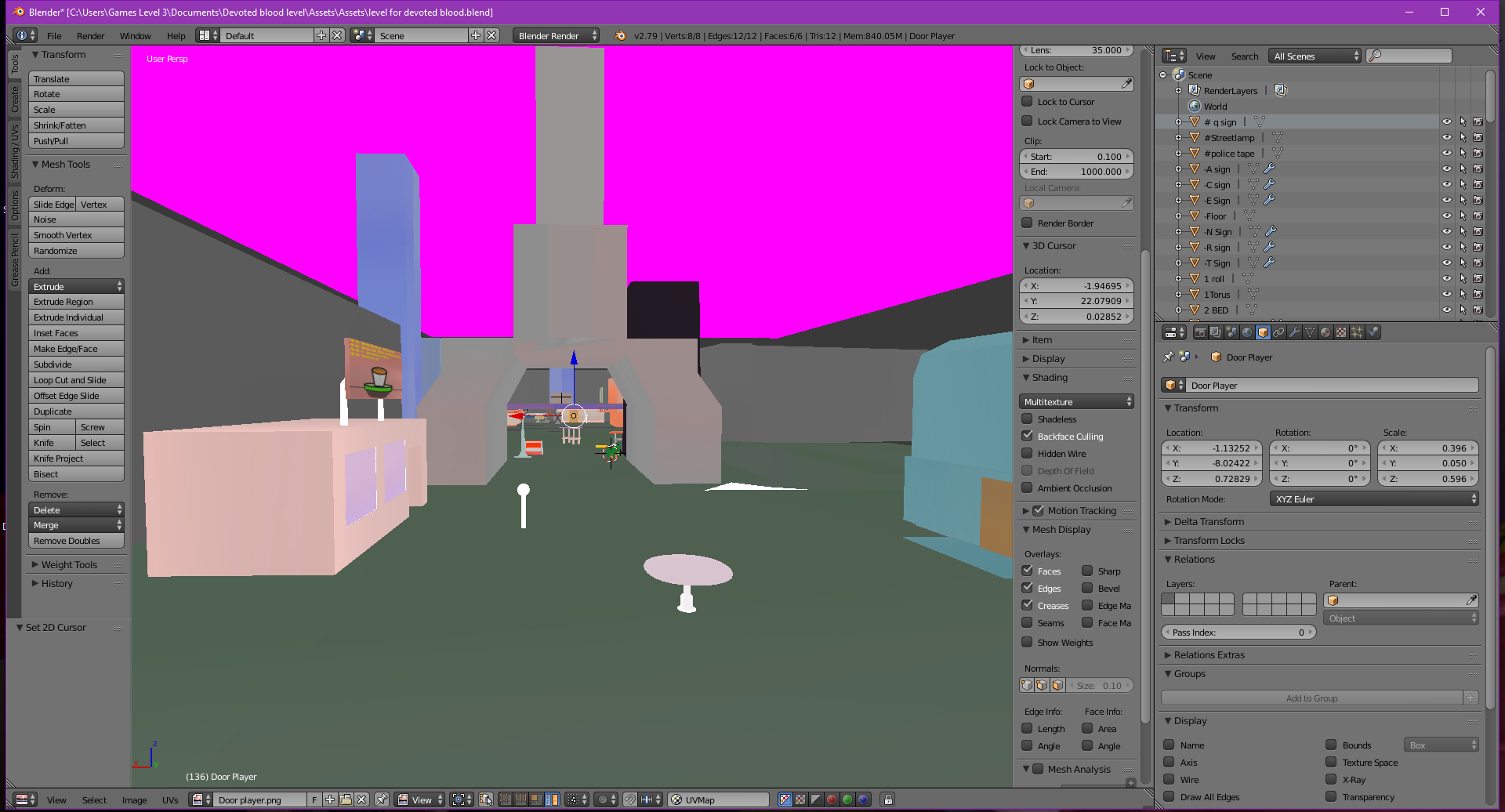Open the Multitexture shading dropdown

[1077, 402]
